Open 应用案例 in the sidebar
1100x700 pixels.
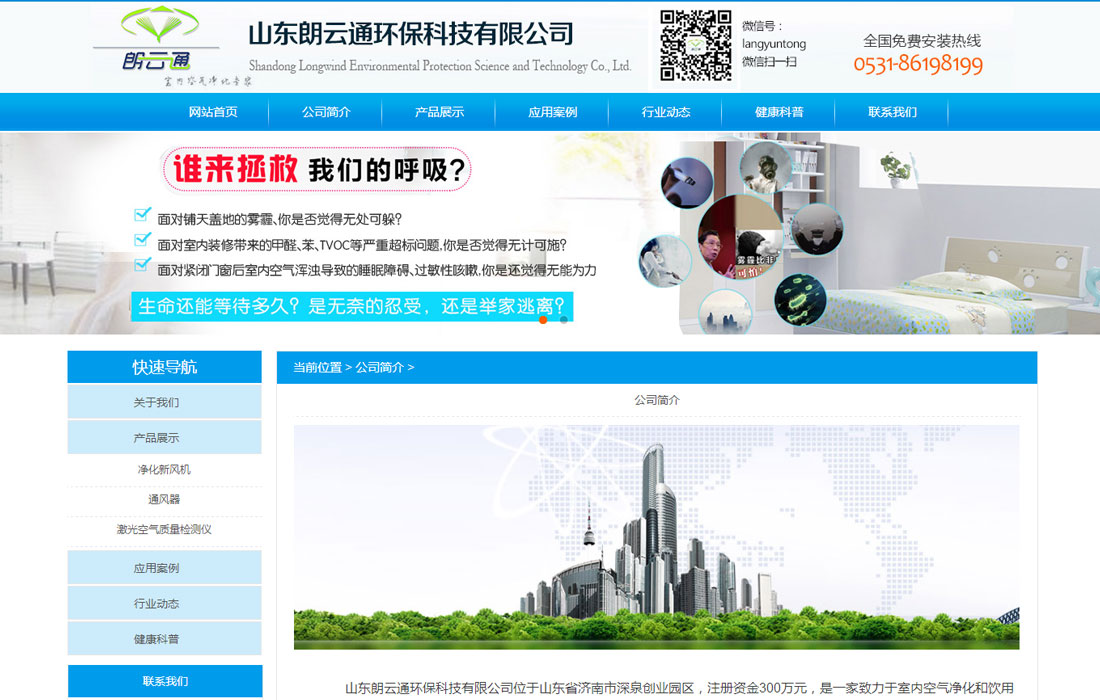(x=165, y=567)
